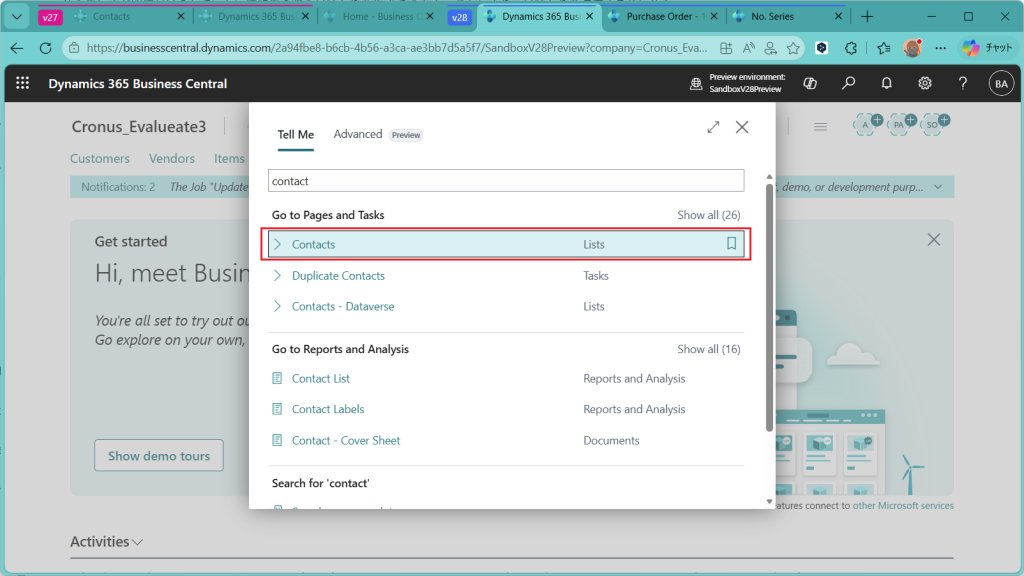Open the Contact List report
1024x576 pixels.
click(x=321, y=378)
